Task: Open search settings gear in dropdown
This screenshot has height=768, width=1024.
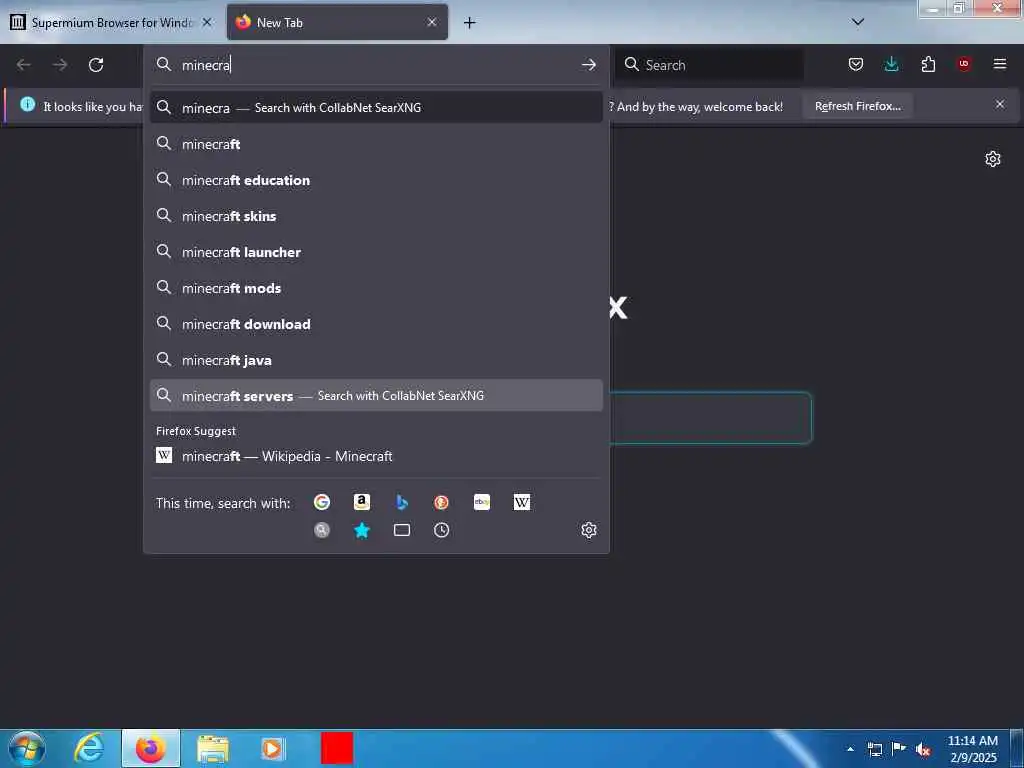Action: pos(589,530)
